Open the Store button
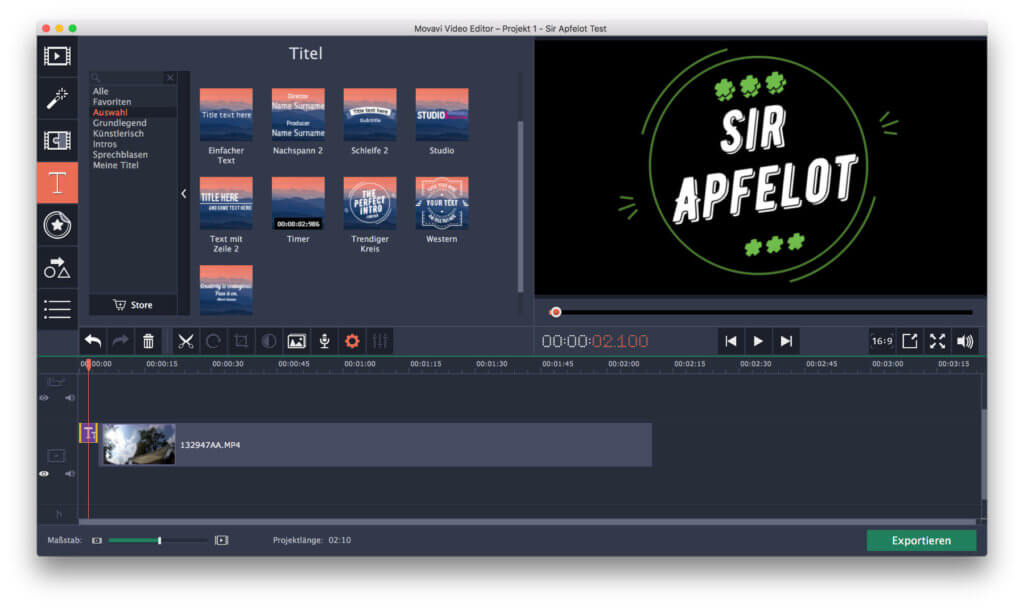This screenshot has width=1024, height=609. pos(133,305)
